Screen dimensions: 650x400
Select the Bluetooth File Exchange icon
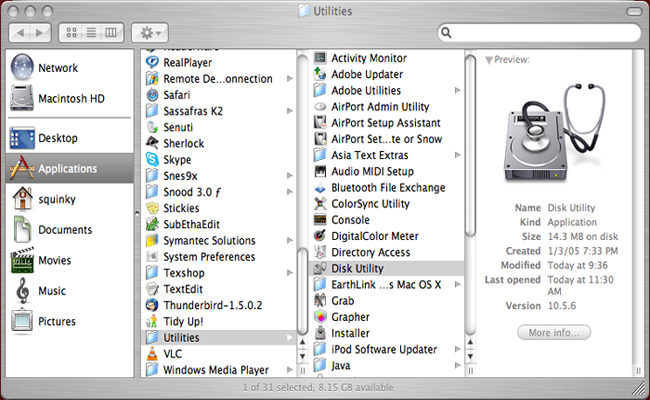click(320, 187)
